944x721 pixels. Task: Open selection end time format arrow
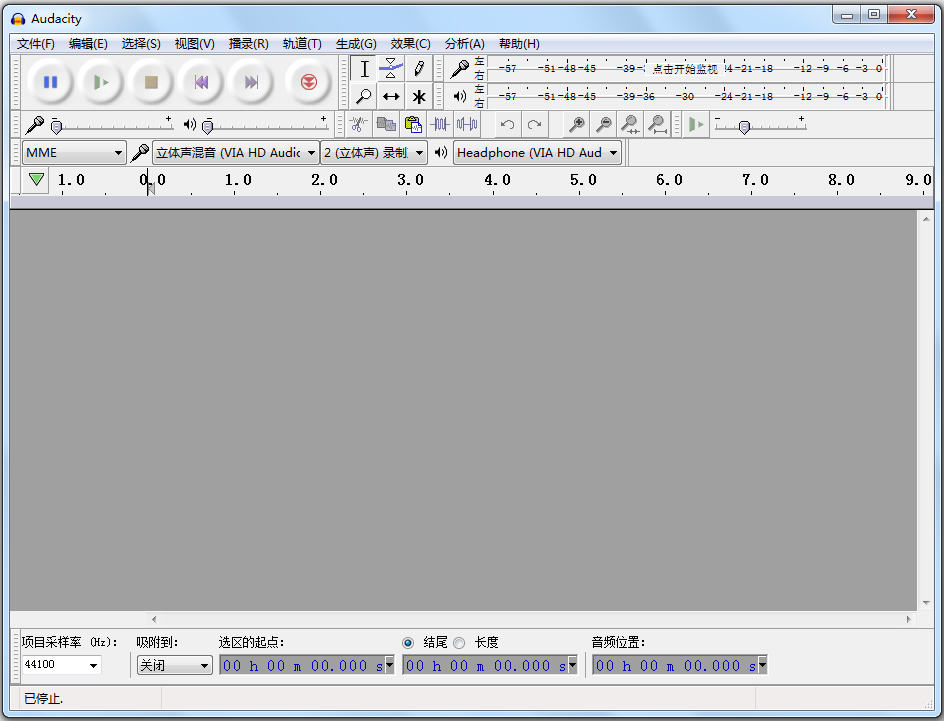point(573,665)
